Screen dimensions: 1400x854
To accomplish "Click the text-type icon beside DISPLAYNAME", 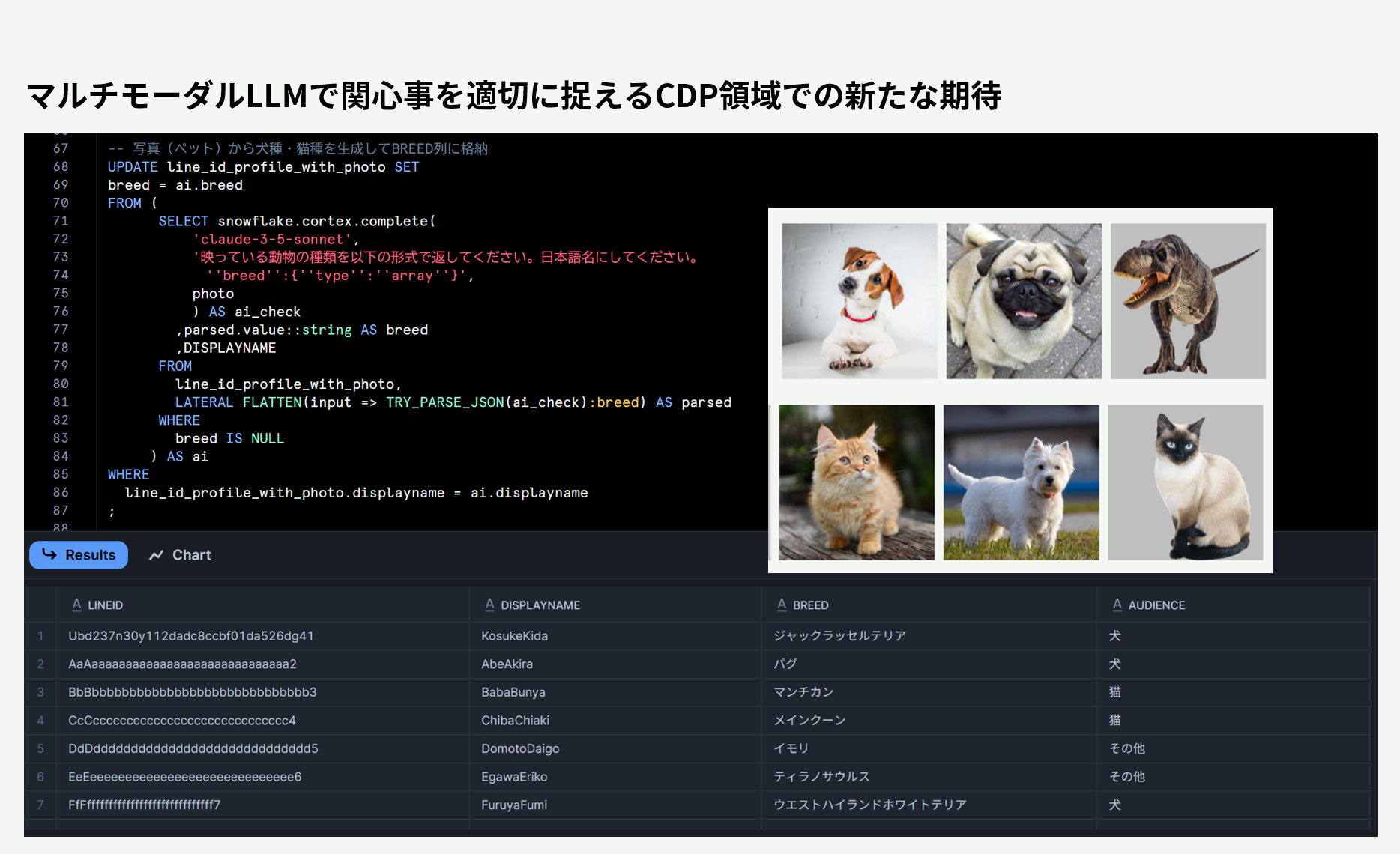I will click(x=489, y=605).
